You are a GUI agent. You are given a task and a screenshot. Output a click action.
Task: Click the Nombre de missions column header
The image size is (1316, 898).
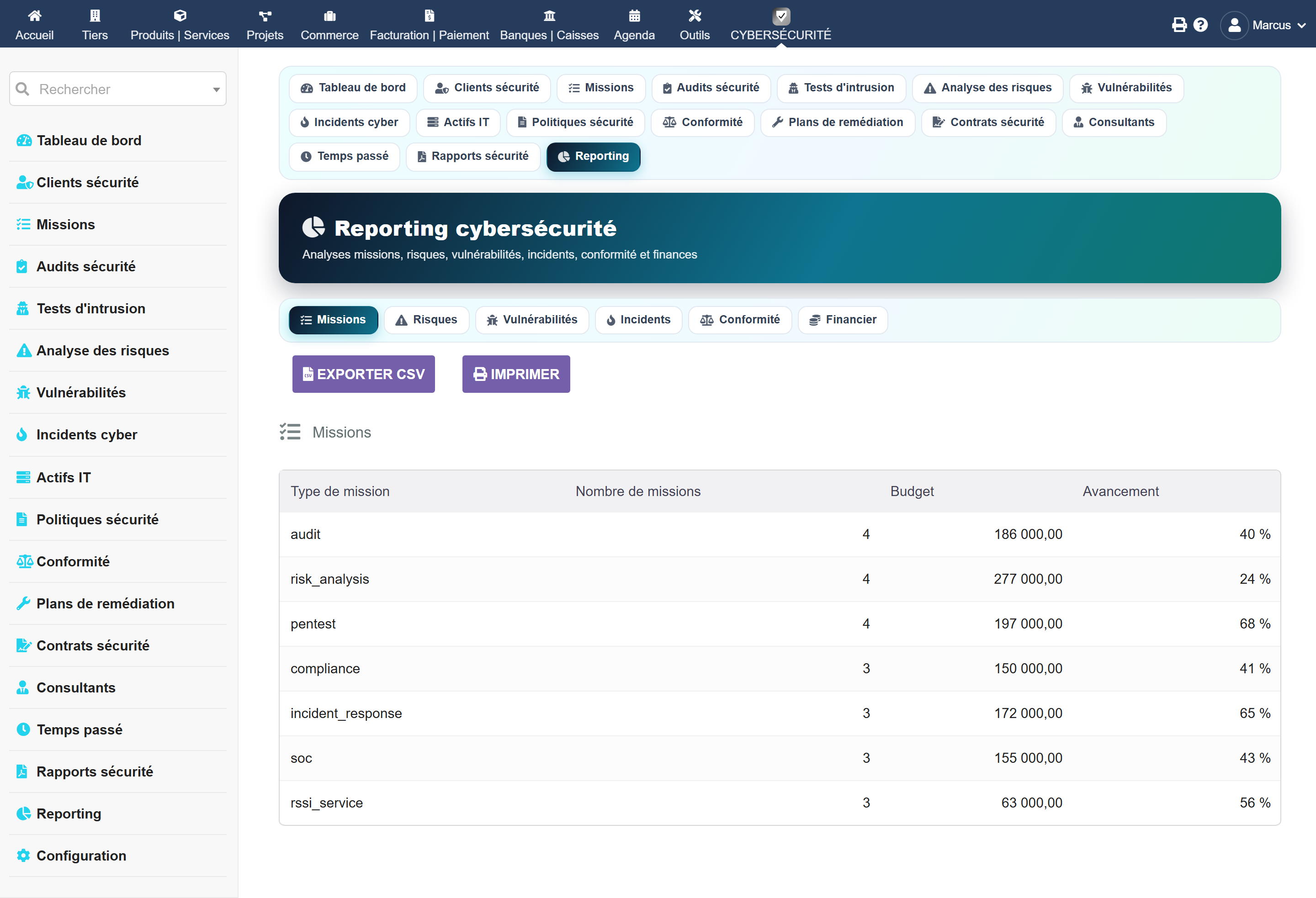pos(637,491)
